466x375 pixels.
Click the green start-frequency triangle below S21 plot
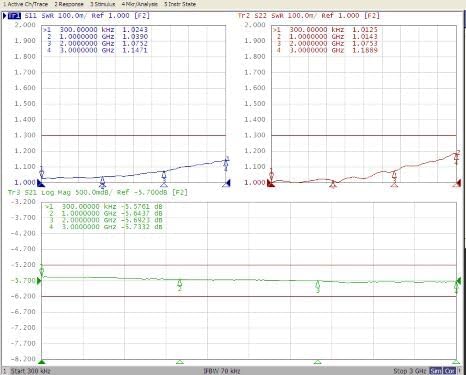41,362
